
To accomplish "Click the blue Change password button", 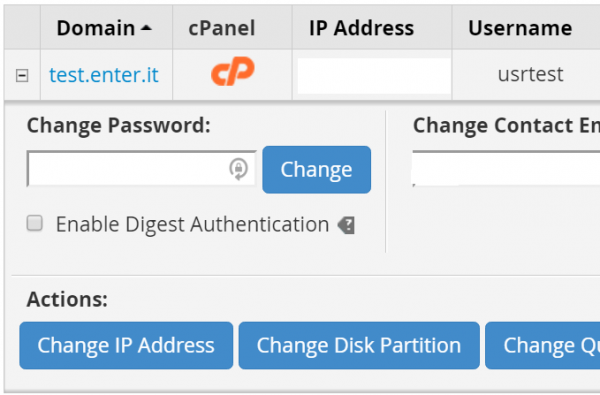I will pos(316,170).
